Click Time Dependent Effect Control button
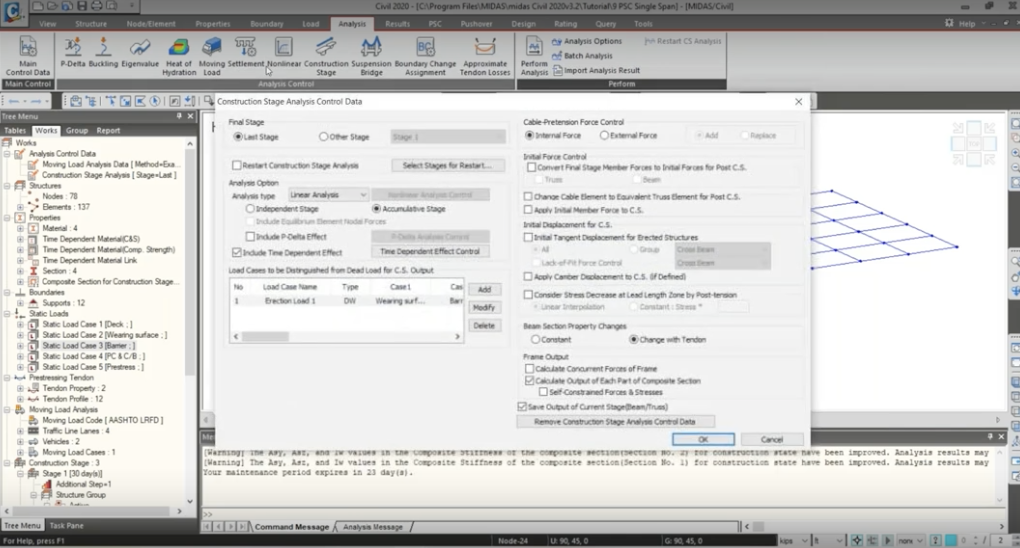This screenshot has height=548, width=1020. click(x=430, y=251)
